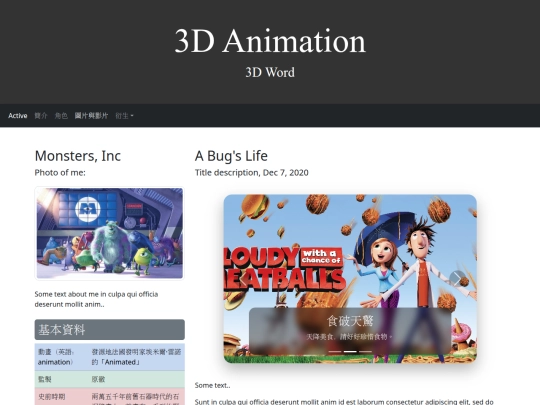Click the Photo of me label
This screenshot has width=540, height=405.
(x=60, y=173)
